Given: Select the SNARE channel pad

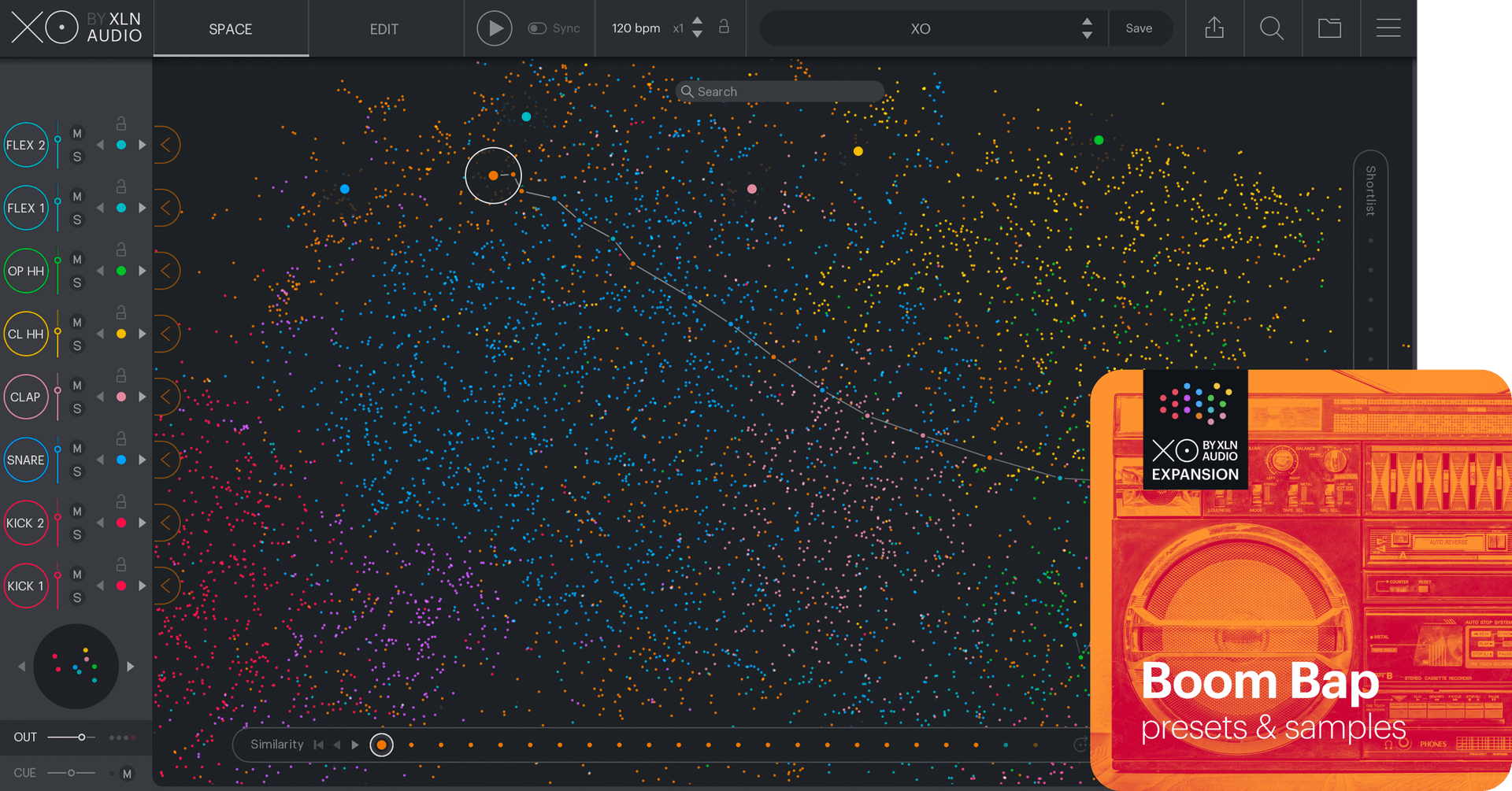Looking at the screenshot, I should pos(26,460).
